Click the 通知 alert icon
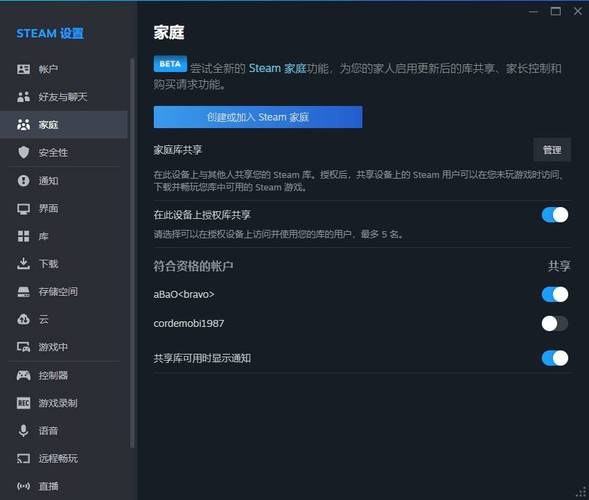 click(23, 181)
